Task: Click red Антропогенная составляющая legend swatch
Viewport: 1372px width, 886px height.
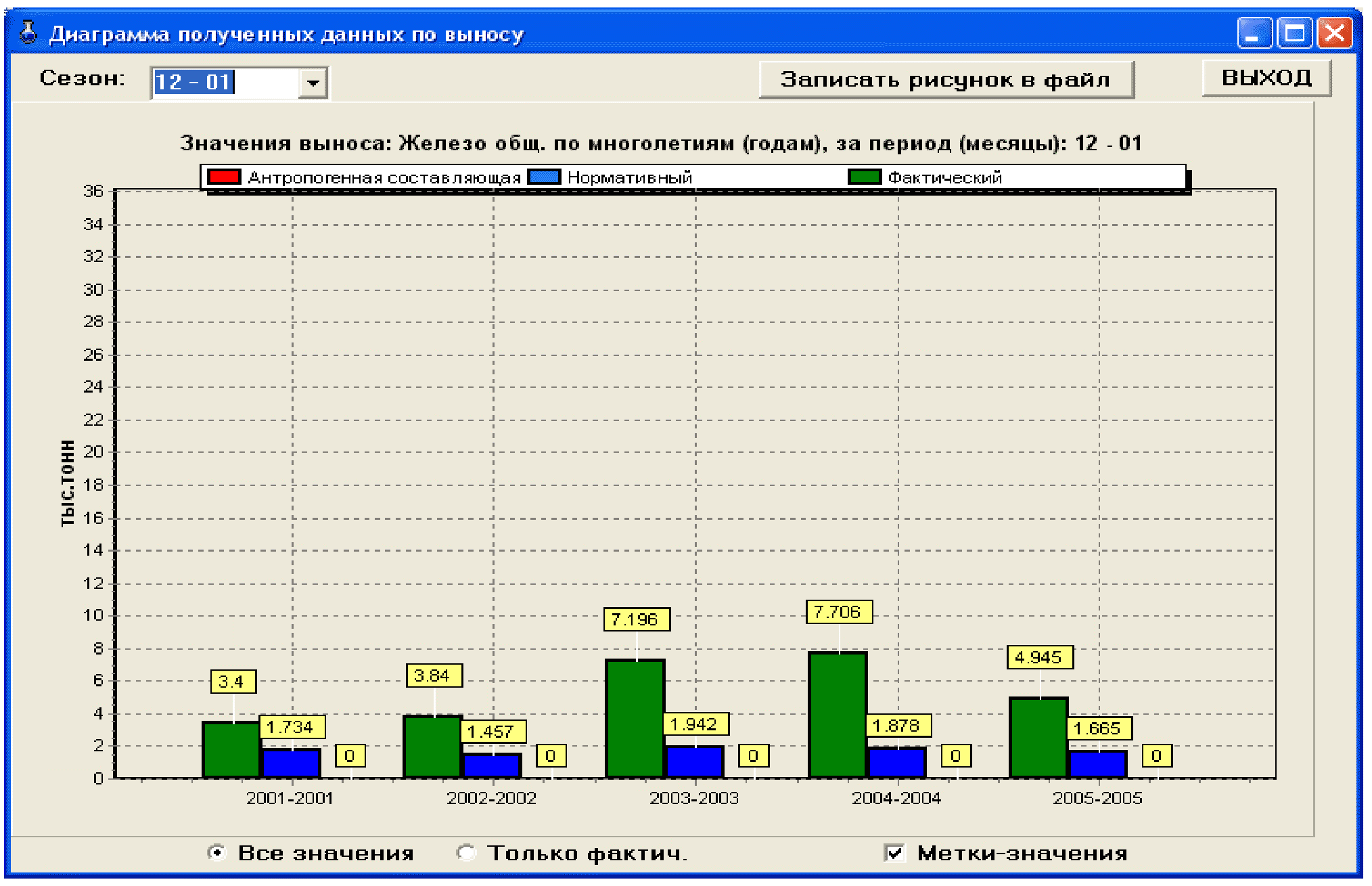Action: [224, 177]
